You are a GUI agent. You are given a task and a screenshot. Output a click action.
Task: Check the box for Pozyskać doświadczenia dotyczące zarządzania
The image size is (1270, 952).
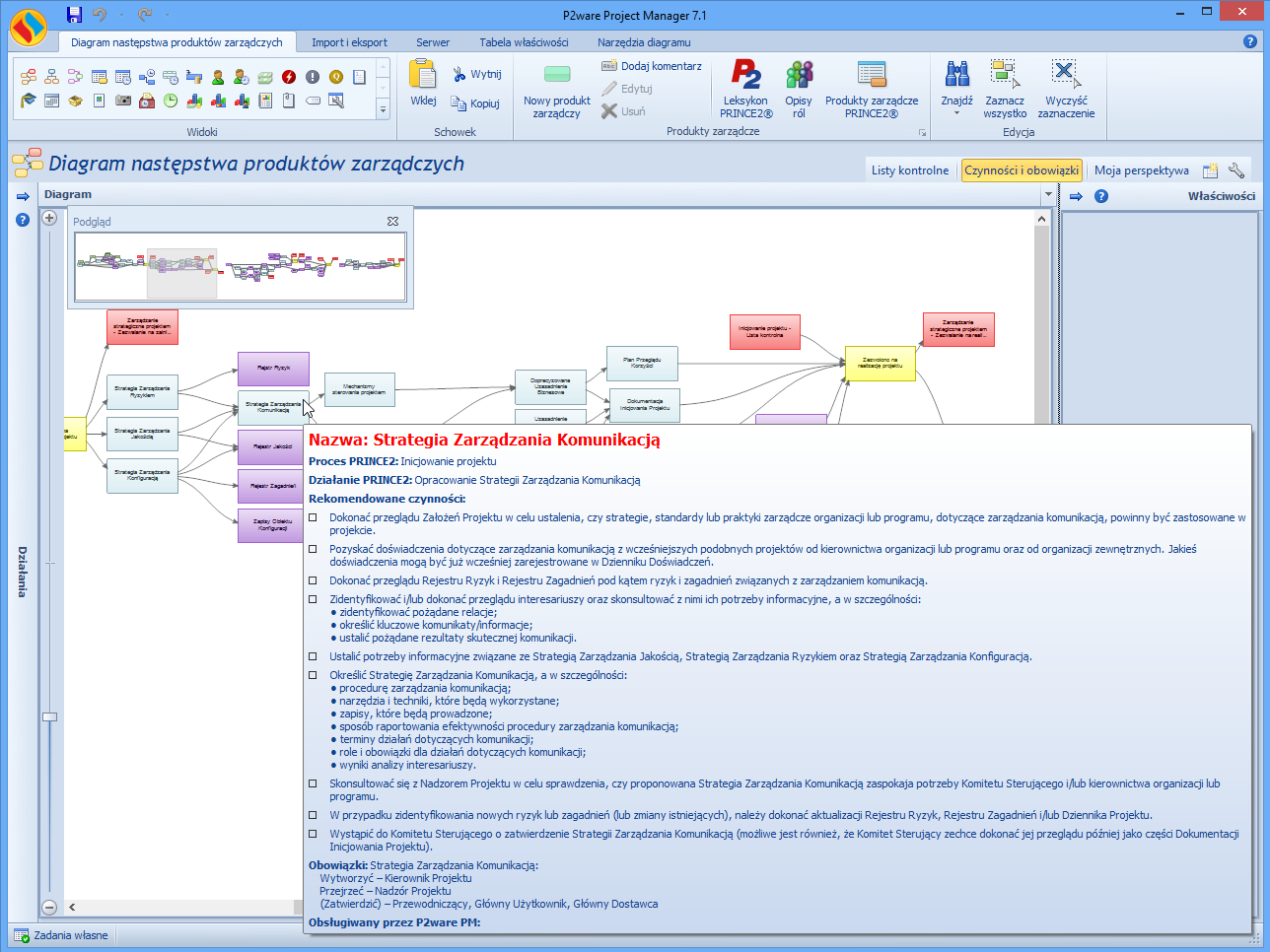pyautogui.click(x=313, y=549)
